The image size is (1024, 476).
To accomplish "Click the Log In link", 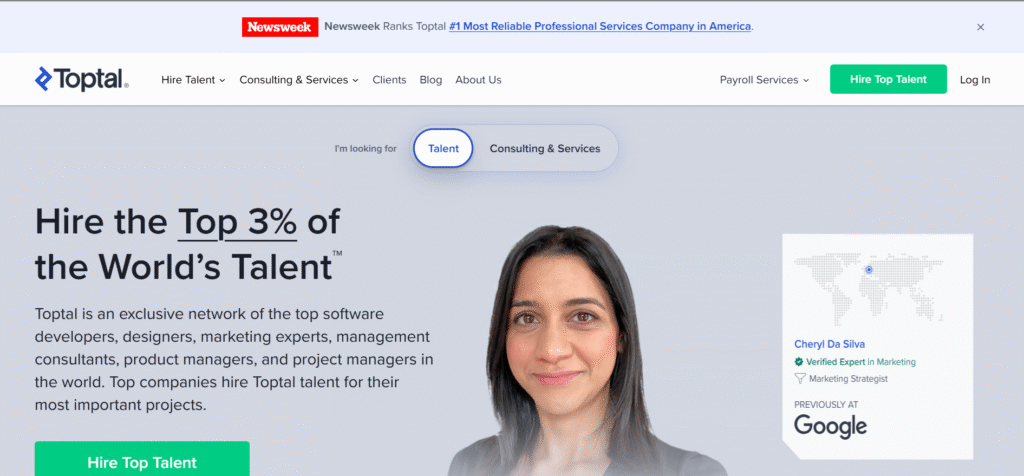I will [974, 80].
